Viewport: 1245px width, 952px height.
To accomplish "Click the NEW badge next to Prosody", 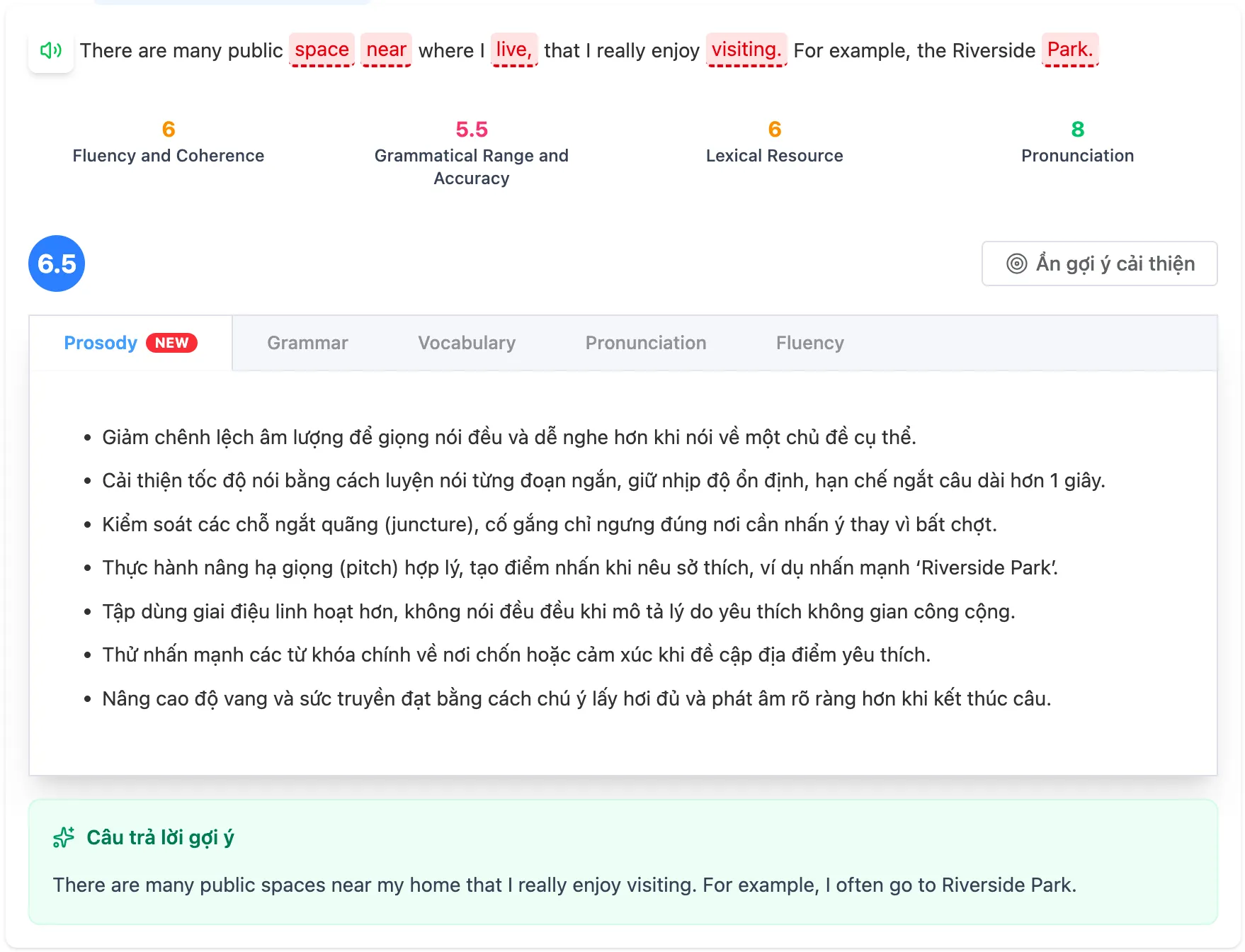I will [x=171, y=343].
